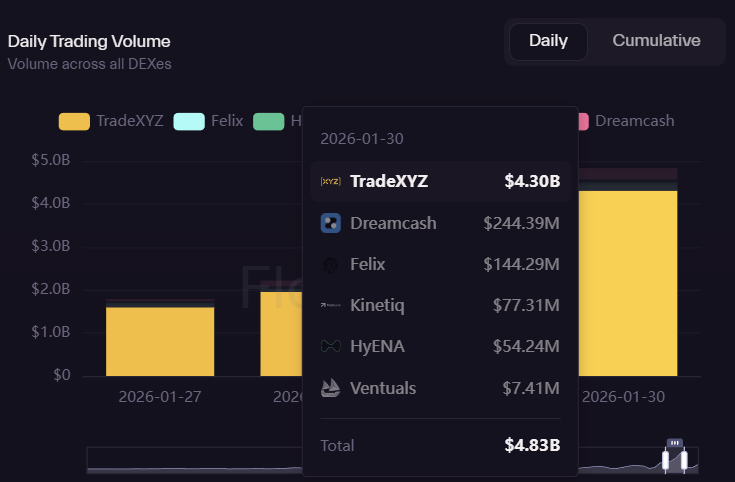
Task: Click the Dreamcash logo icon in tooltip
Action: [330, 223]
